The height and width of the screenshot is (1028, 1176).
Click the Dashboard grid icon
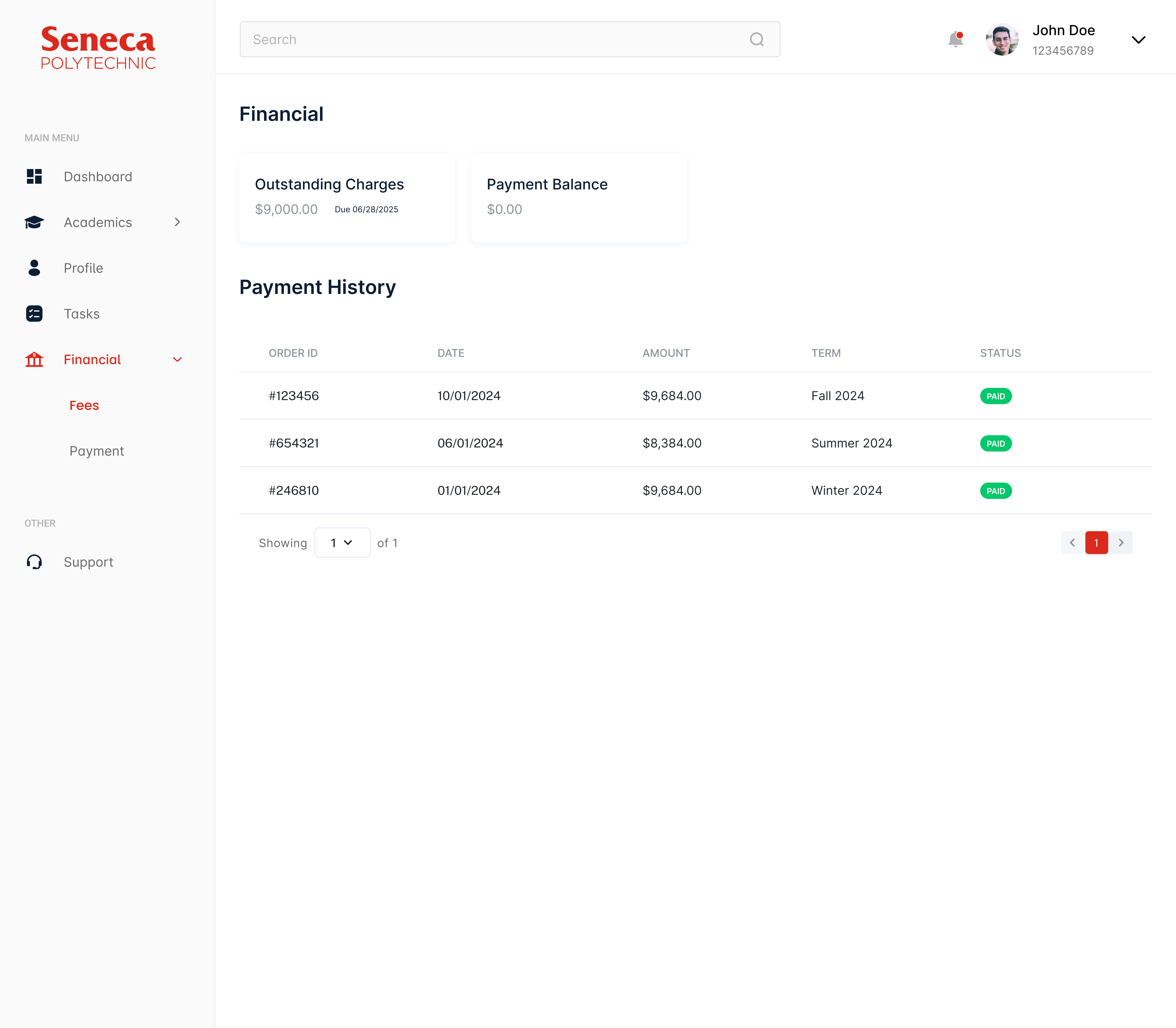pos(35,177)
